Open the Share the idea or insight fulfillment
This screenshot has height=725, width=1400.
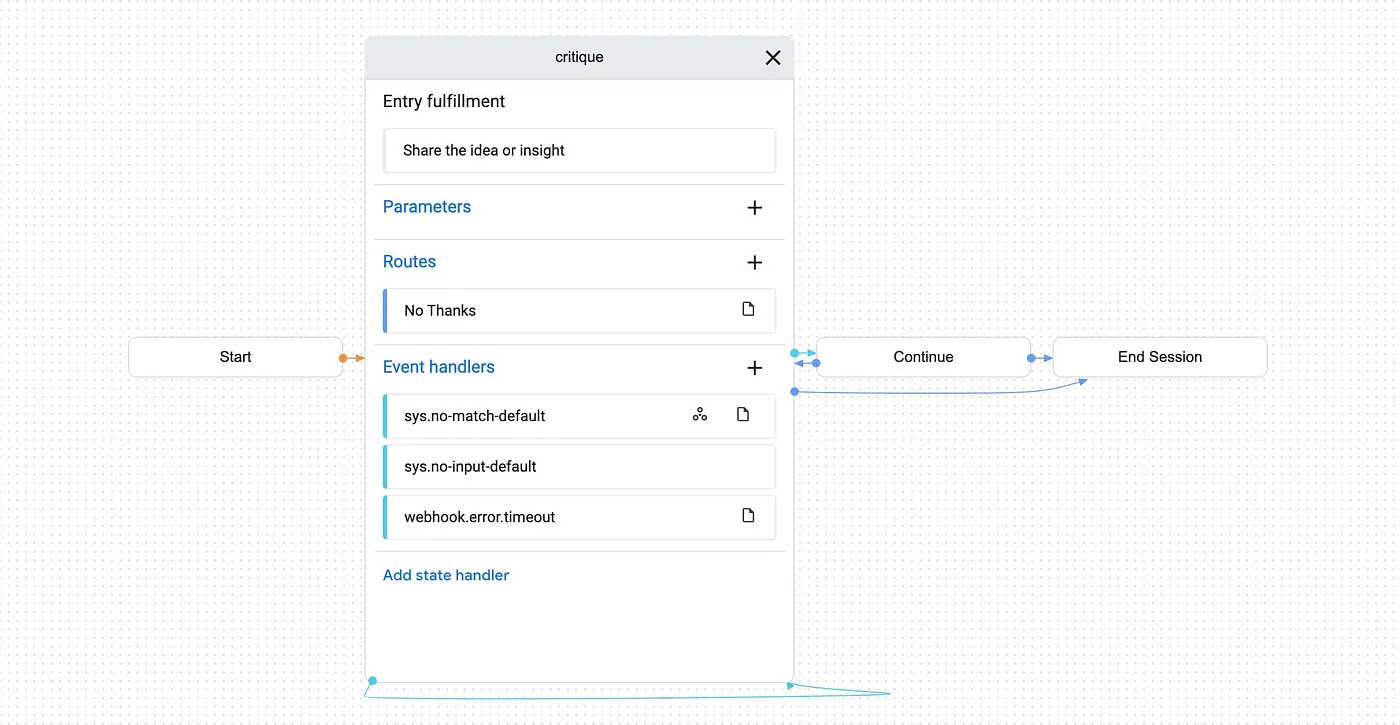click(x=579, y=150)
